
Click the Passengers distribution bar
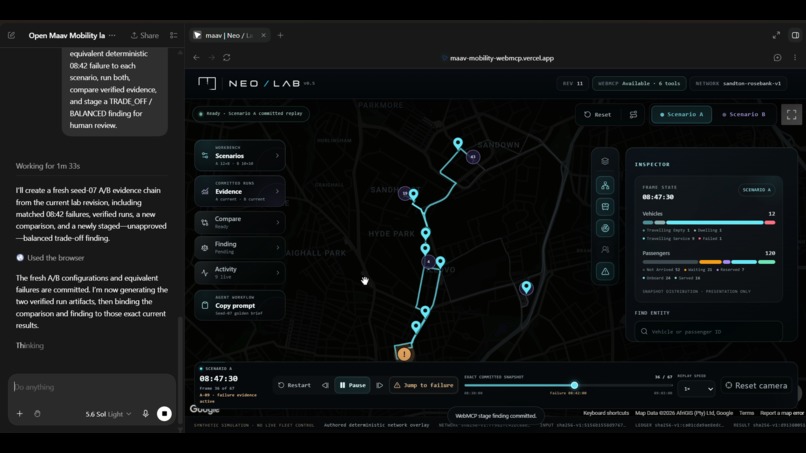[708, 262]
